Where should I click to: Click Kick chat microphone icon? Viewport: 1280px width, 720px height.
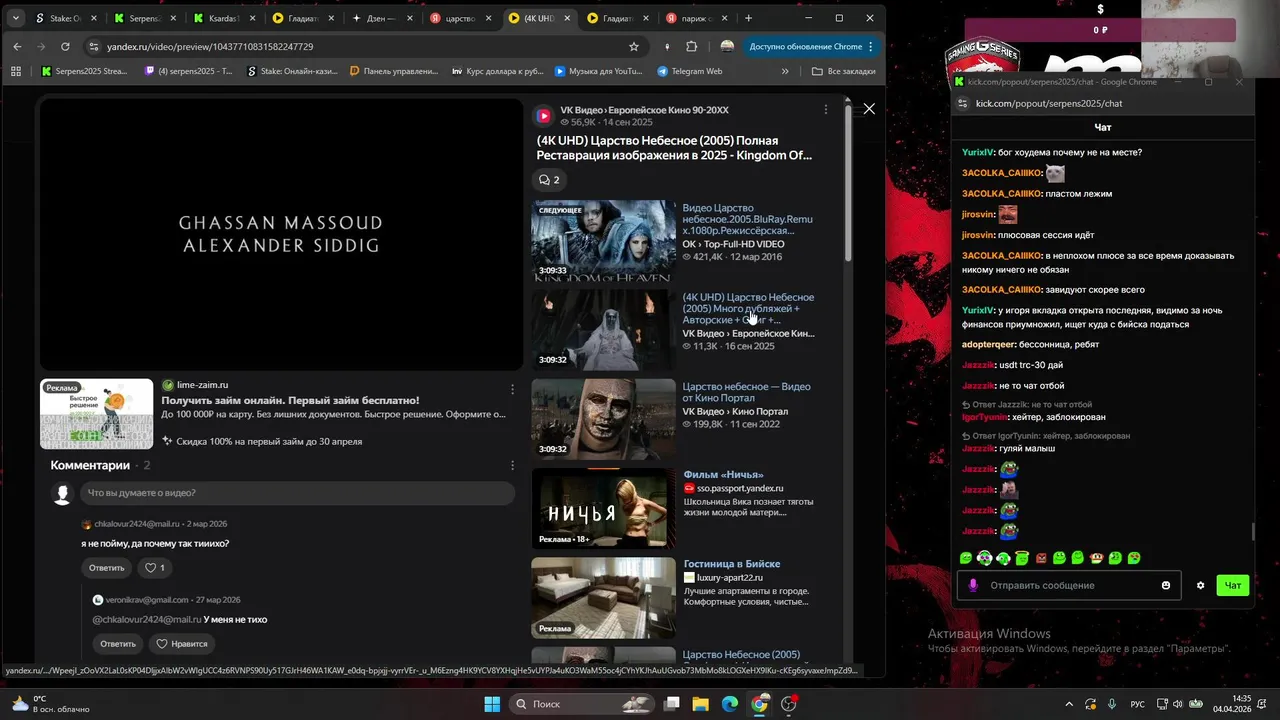click(x=973, y=585)
